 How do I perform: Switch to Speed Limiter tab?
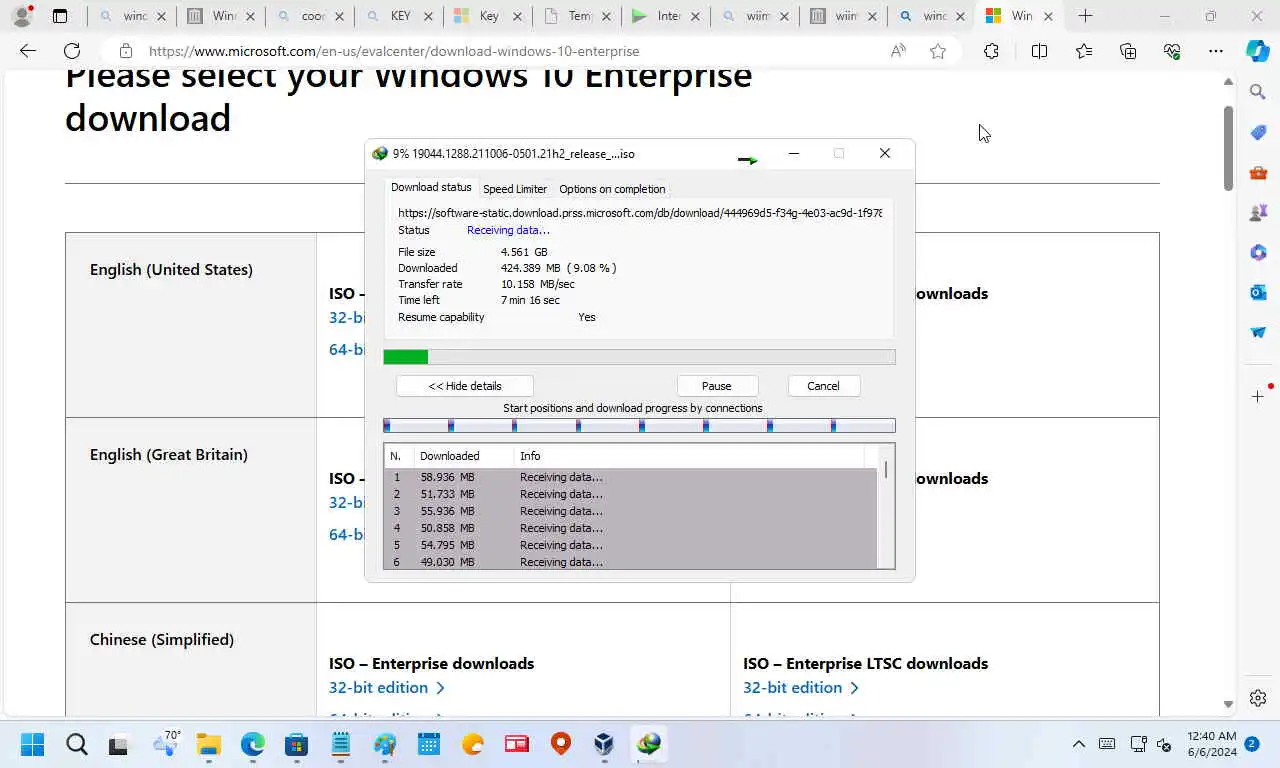(x=515, y=189)
